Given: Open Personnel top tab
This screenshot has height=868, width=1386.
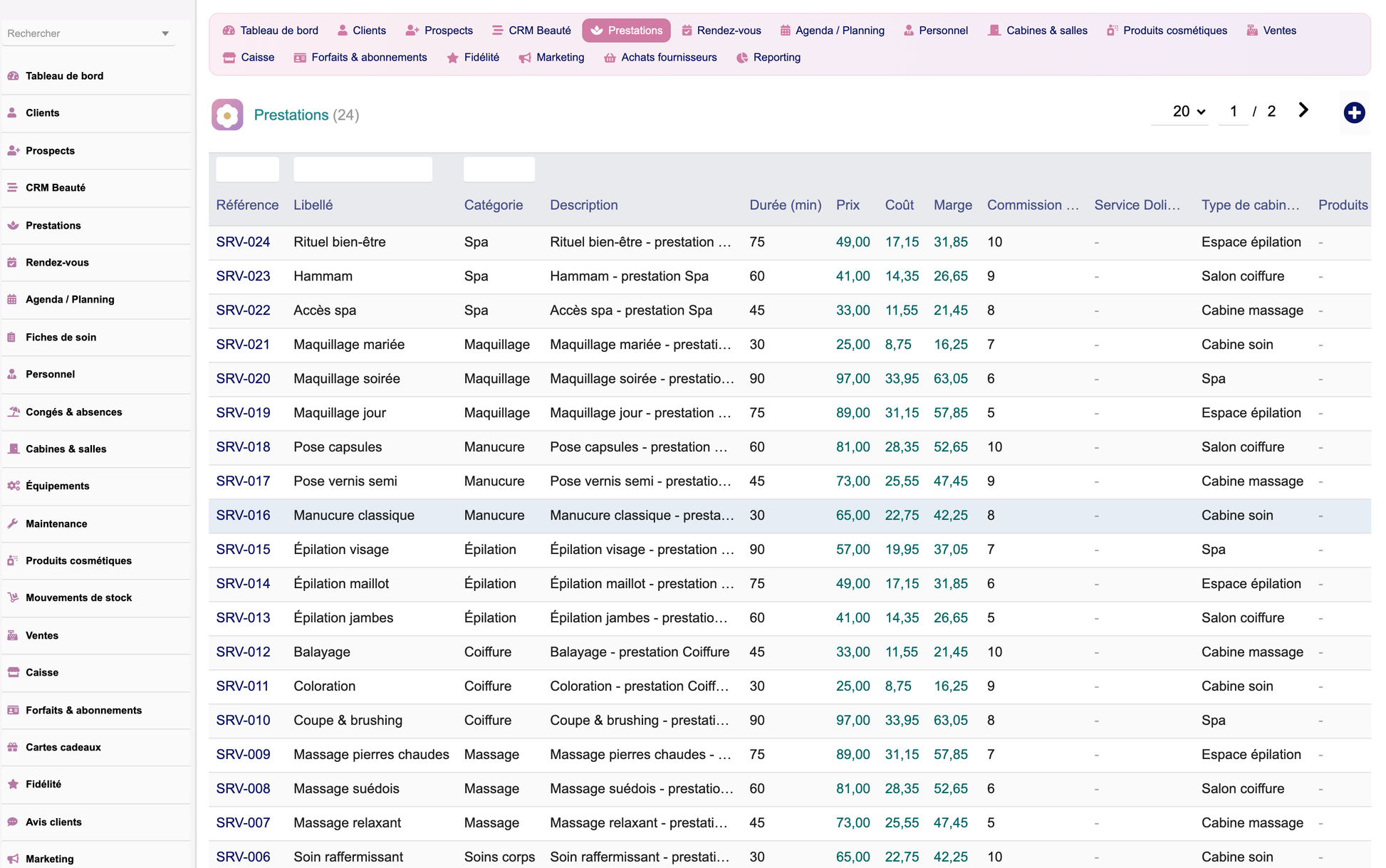Looking at the screenshot, I should click(936, 31).
